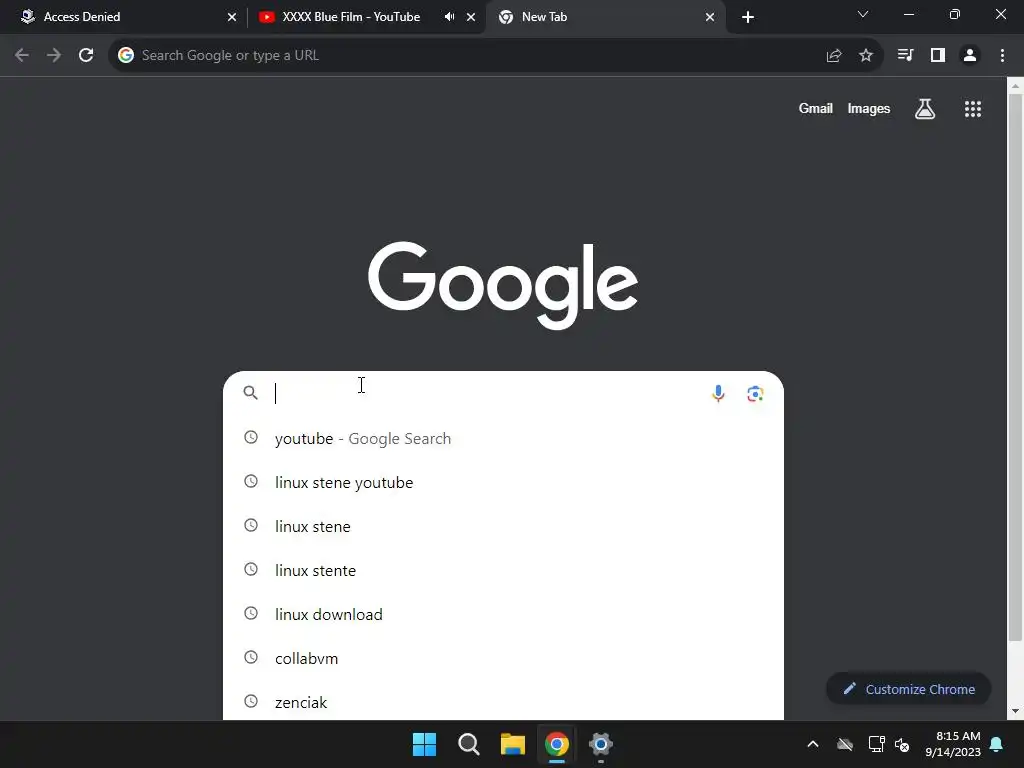Screen dimensions: 1024x768
Task: Open a new tab with plus button
Action: click(748, 17)
